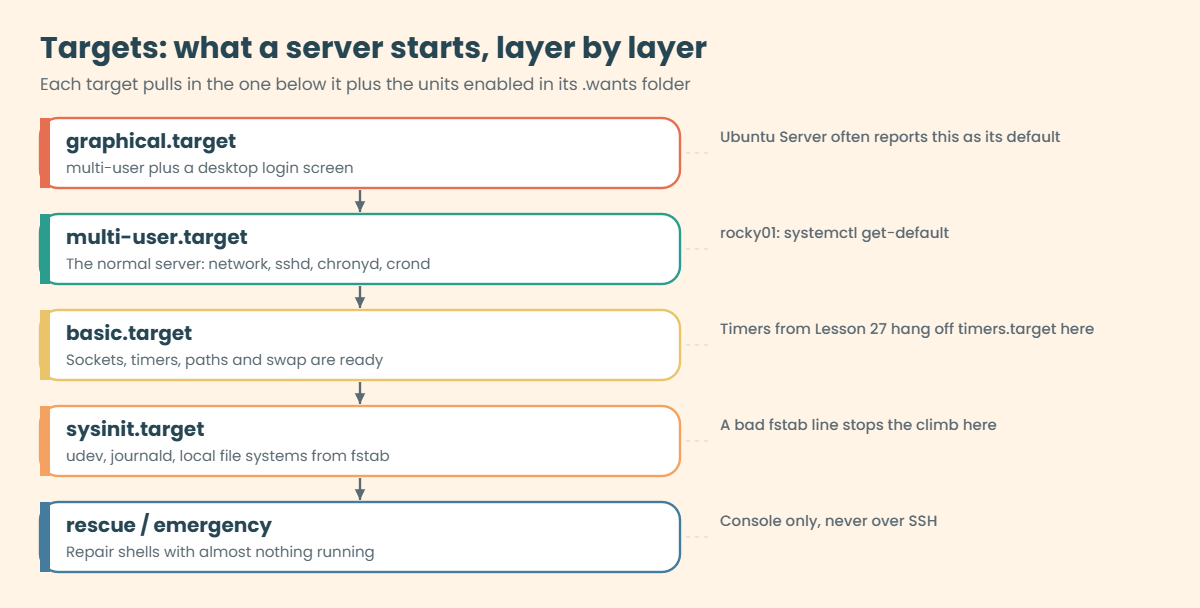
Task: Click "udev, journald, local file systems from fstab"
Action: pos(227,456)
